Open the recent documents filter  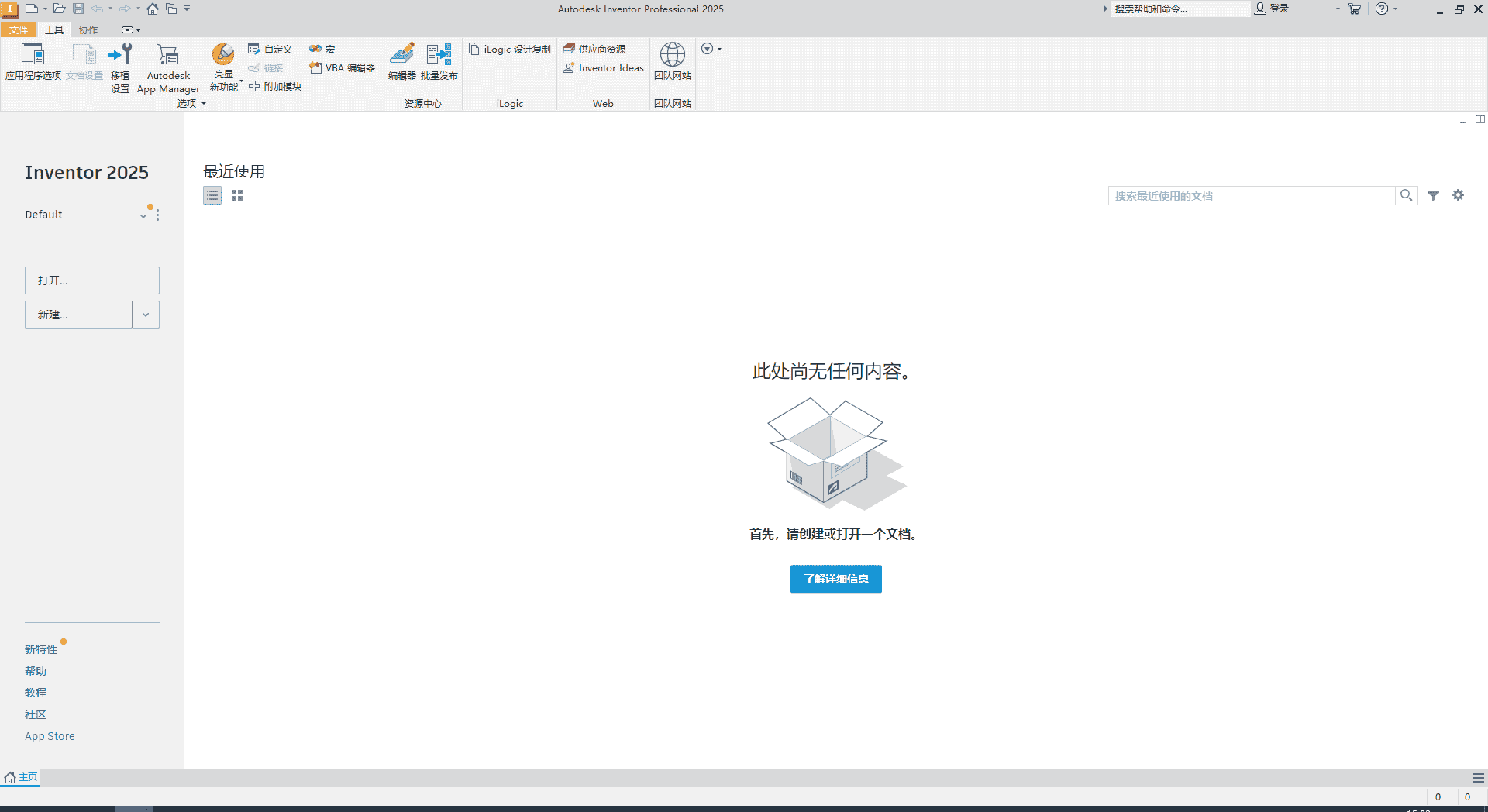pyautogui.click(x=1433, y=195)
